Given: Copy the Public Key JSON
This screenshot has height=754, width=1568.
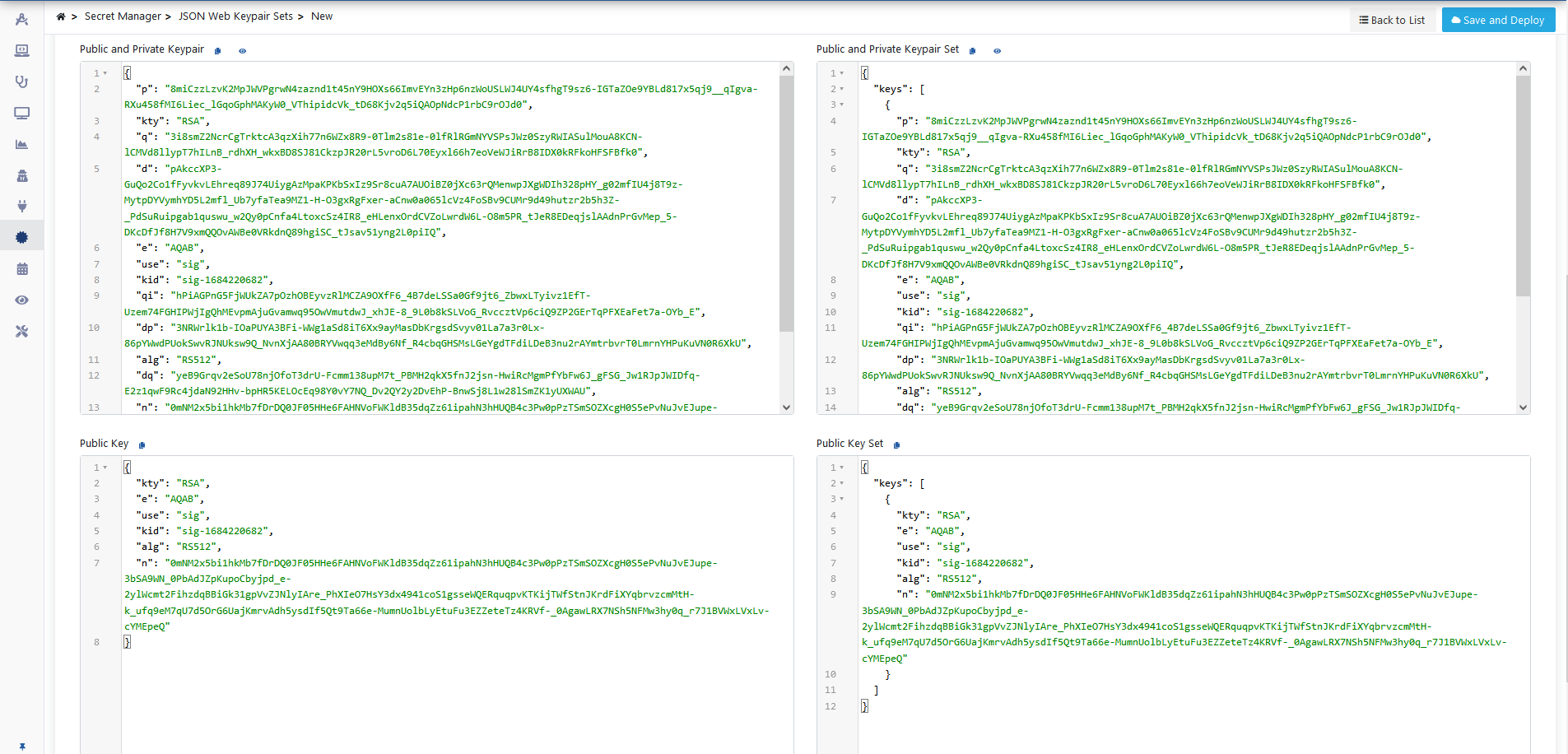Looking at the screenshot, I should click(x=142, y=445).
